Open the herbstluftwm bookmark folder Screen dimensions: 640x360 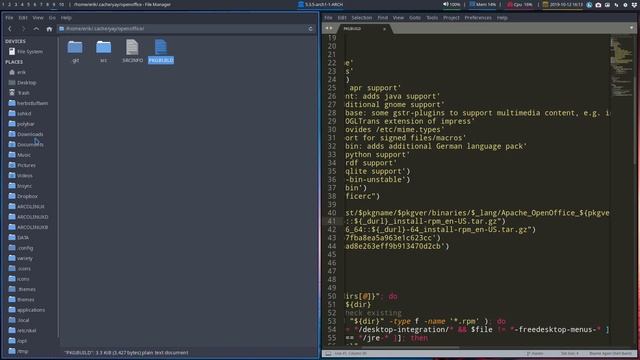click(x=29, y=103)
